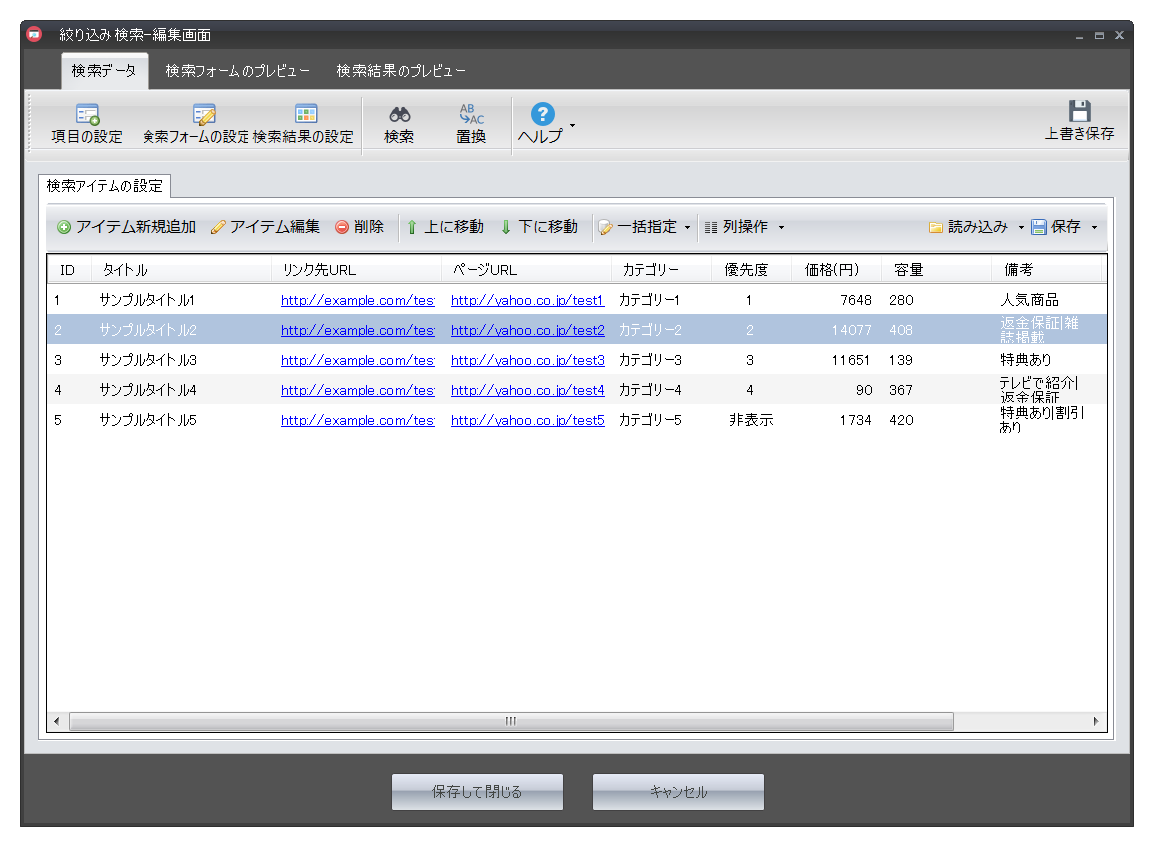The image size is (1154, 847).
Task: Click アイテム新規追加 green plus icon
Action: click(x=64, y=228)
